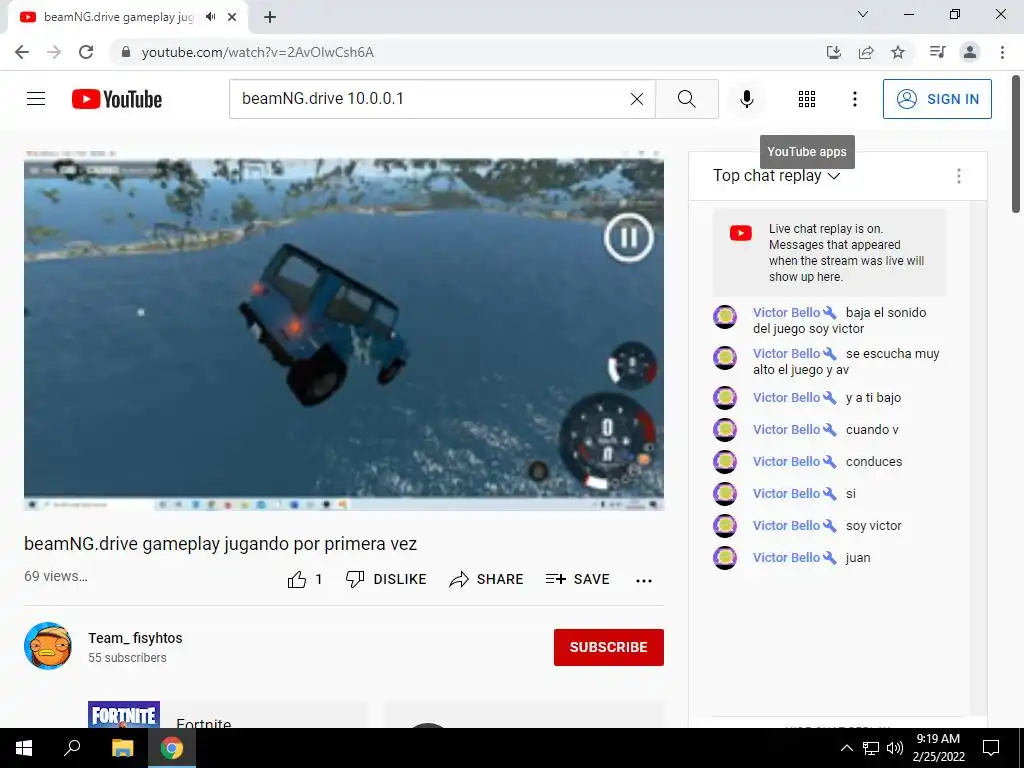Image resolution: width=1024 pixels, height=768 pixels.
Task: Share this page icon in address bar
Action: coord(866,52)
